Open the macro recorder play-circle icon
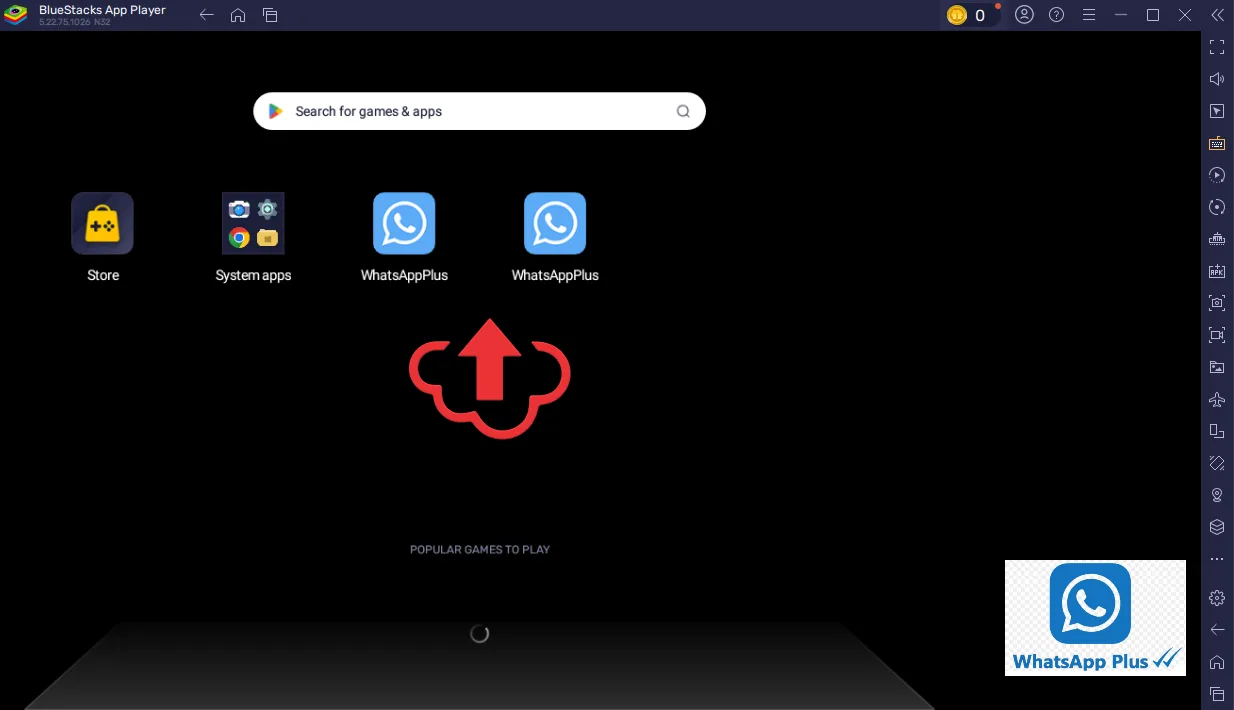This screenshot has height=710, width=1234. pos(1217,175)
